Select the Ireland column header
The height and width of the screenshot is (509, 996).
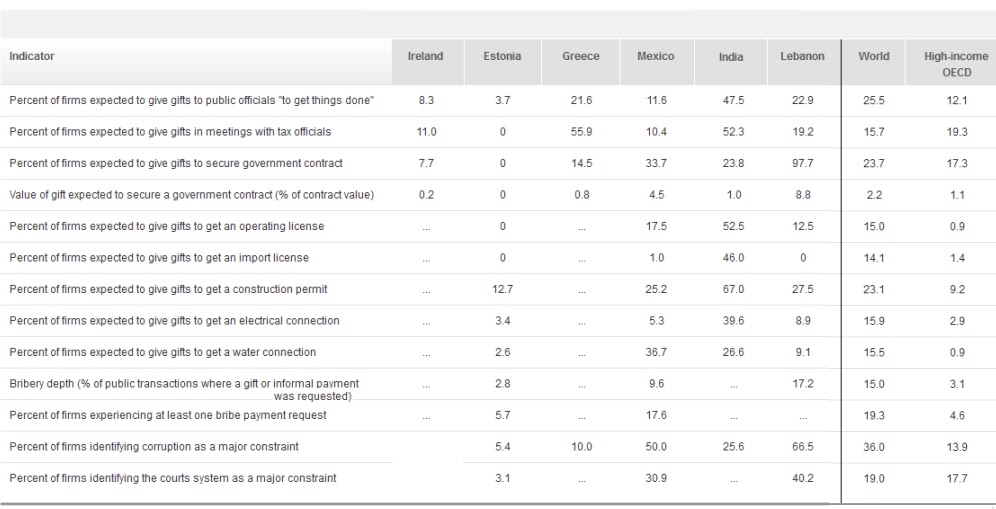pos(425,57)
